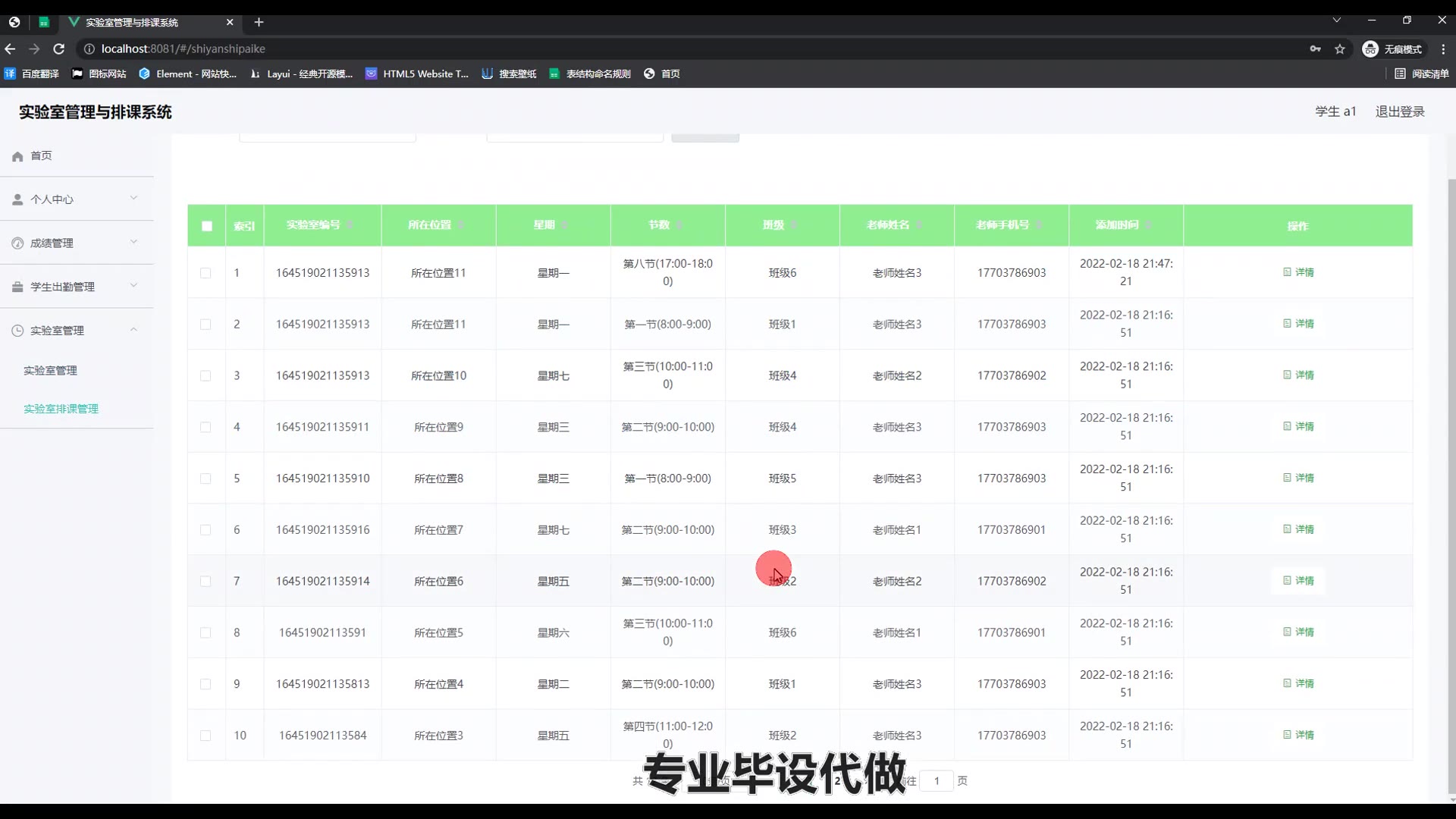Toggle the select-all checkbox in table header
This screenshot has height=819, width=1456.
(x=207, y=226)
